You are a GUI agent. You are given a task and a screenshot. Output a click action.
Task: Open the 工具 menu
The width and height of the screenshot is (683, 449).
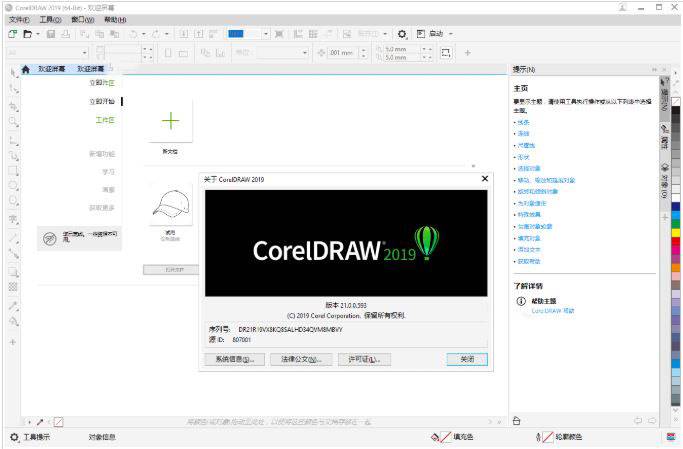point(50,20)
